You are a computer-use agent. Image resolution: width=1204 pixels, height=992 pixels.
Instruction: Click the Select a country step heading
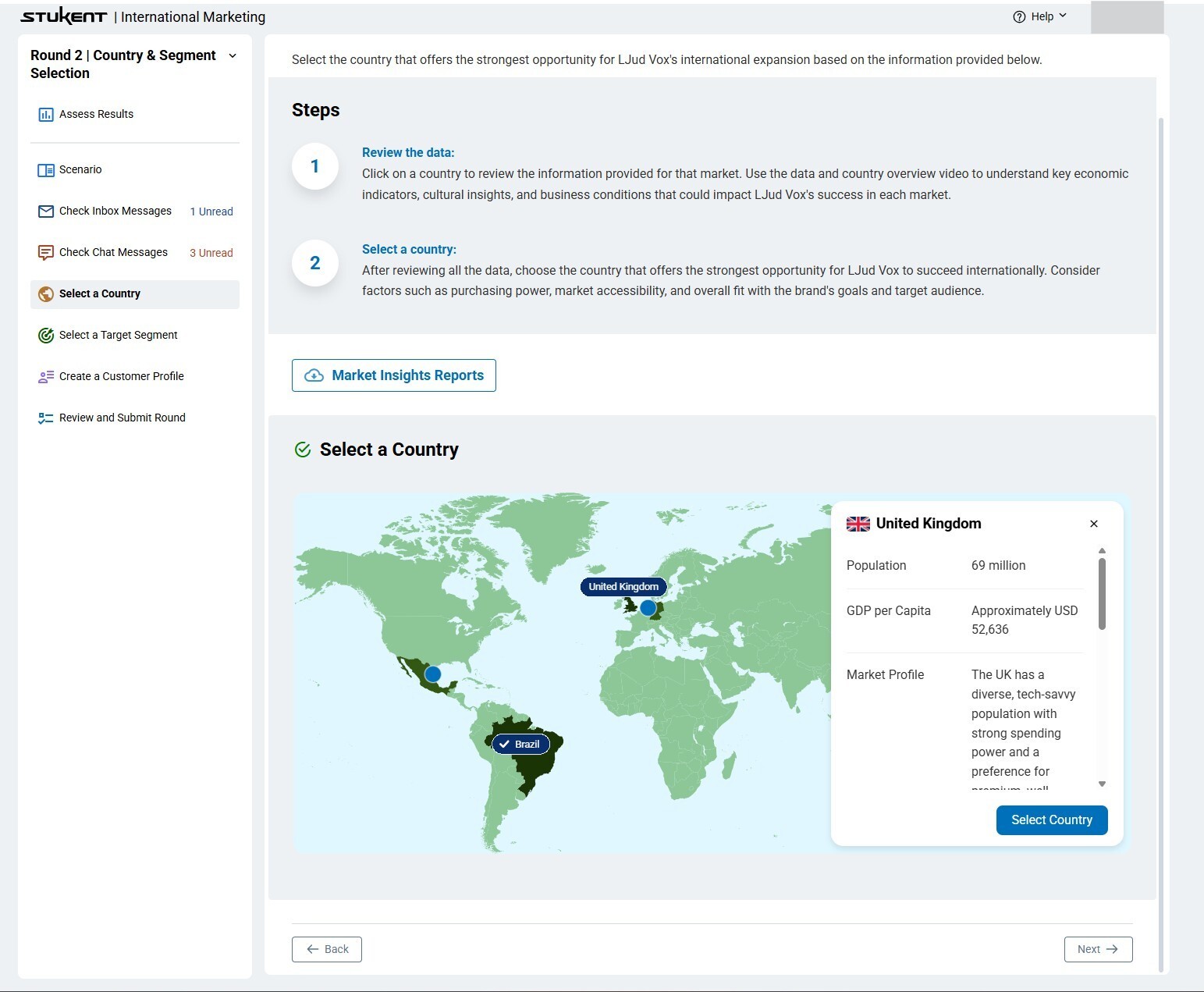pyautogui.click(x=409, y=250)
